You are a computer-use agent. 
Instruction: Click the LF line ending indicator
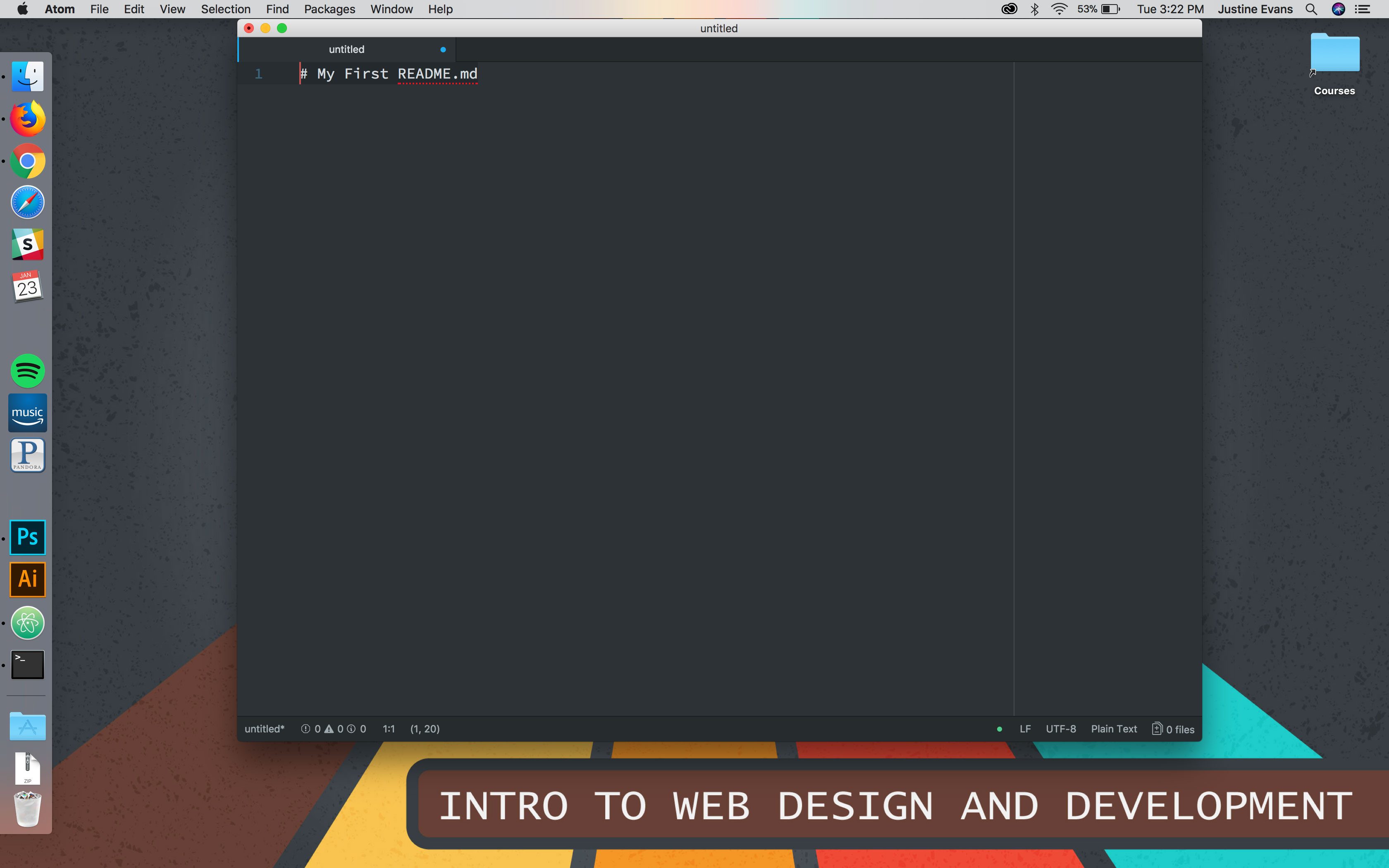tap(1024, 728)
